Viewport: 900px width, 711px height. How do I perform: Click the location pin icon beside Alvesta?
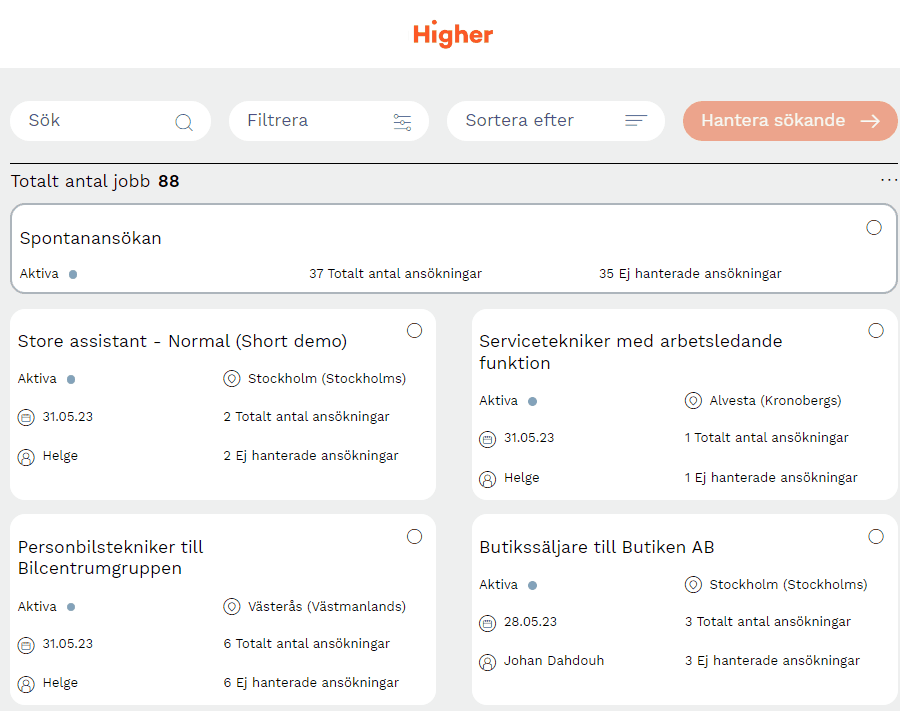click(x=693, y=401)
